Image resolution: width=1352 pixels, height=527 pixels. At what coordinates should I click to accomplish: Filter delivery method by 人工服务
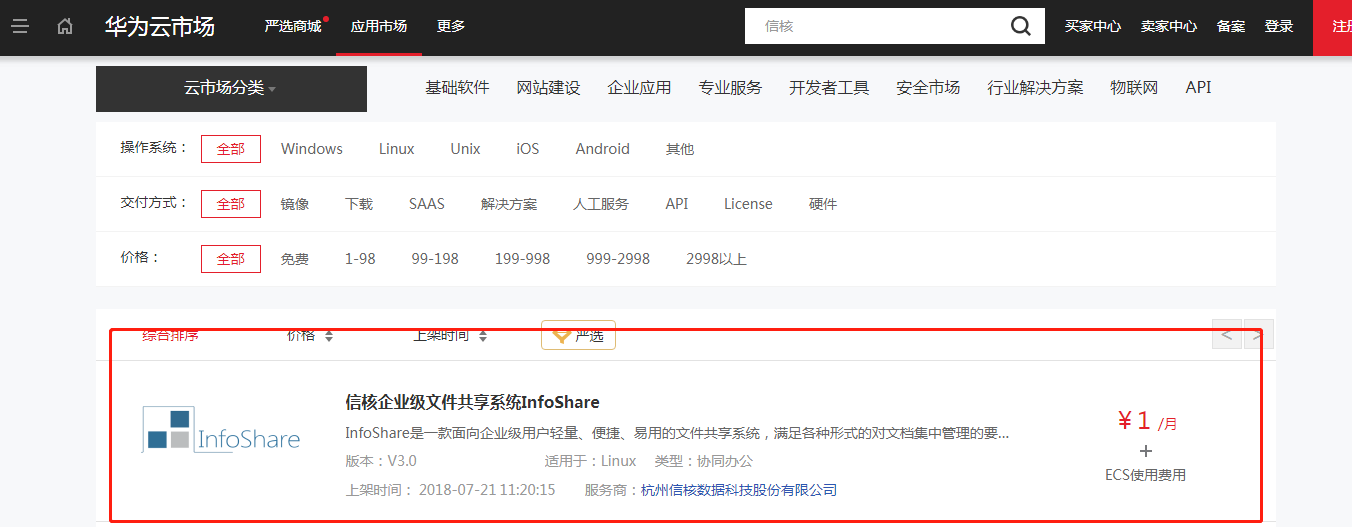[601, 204]
